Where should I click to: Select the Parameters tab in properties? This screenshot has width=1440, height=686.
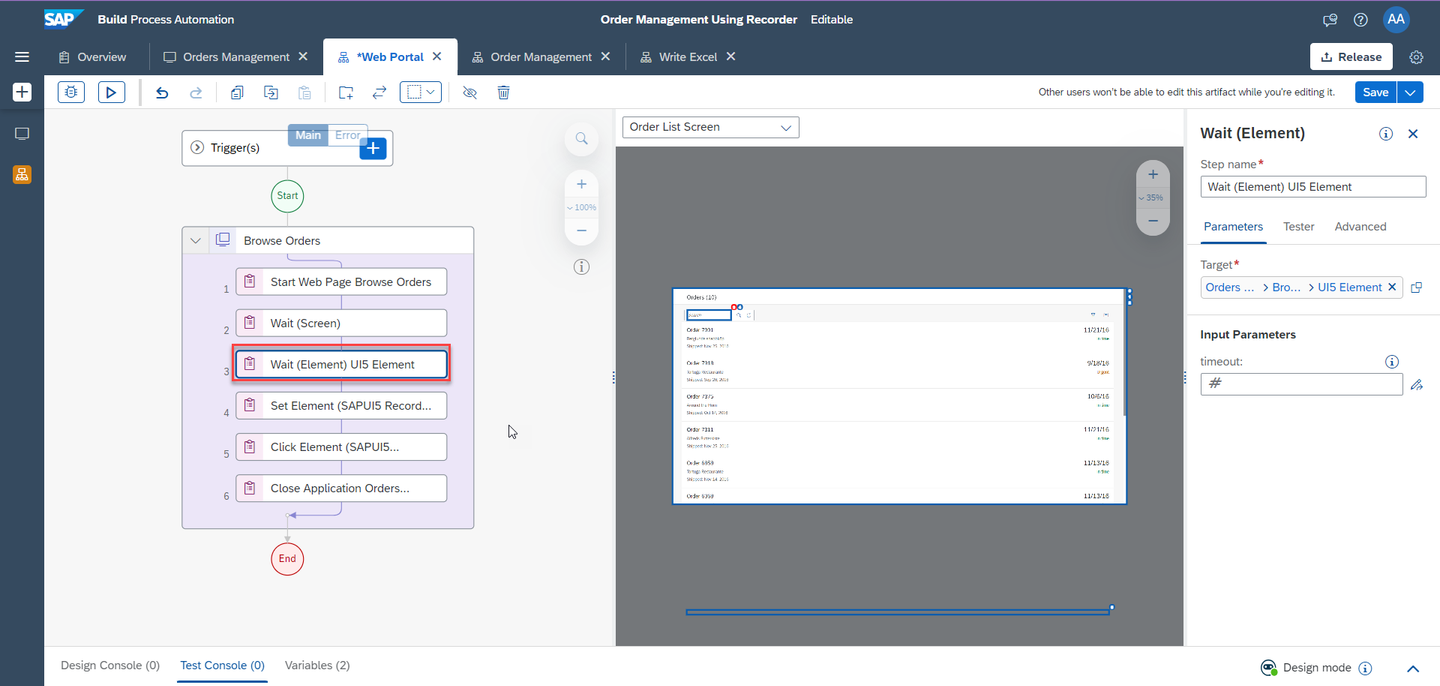[1233, 227]
